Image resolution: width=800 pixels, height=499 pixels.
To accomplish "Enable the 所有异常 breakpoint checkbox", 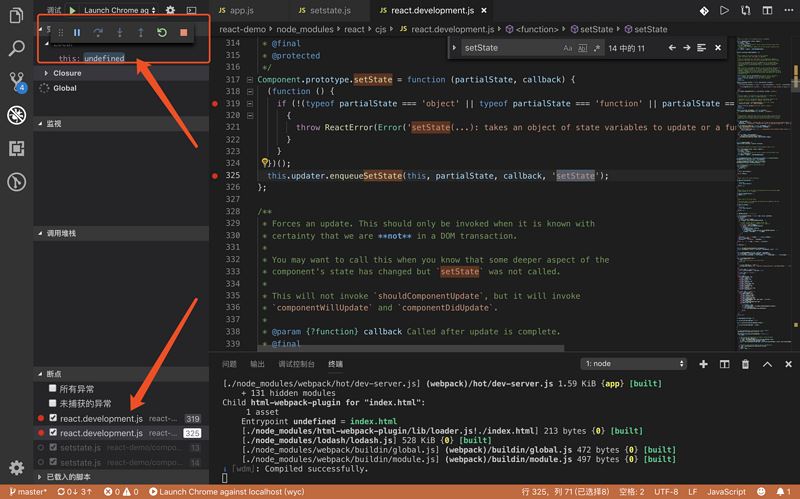I will (53, 388).
